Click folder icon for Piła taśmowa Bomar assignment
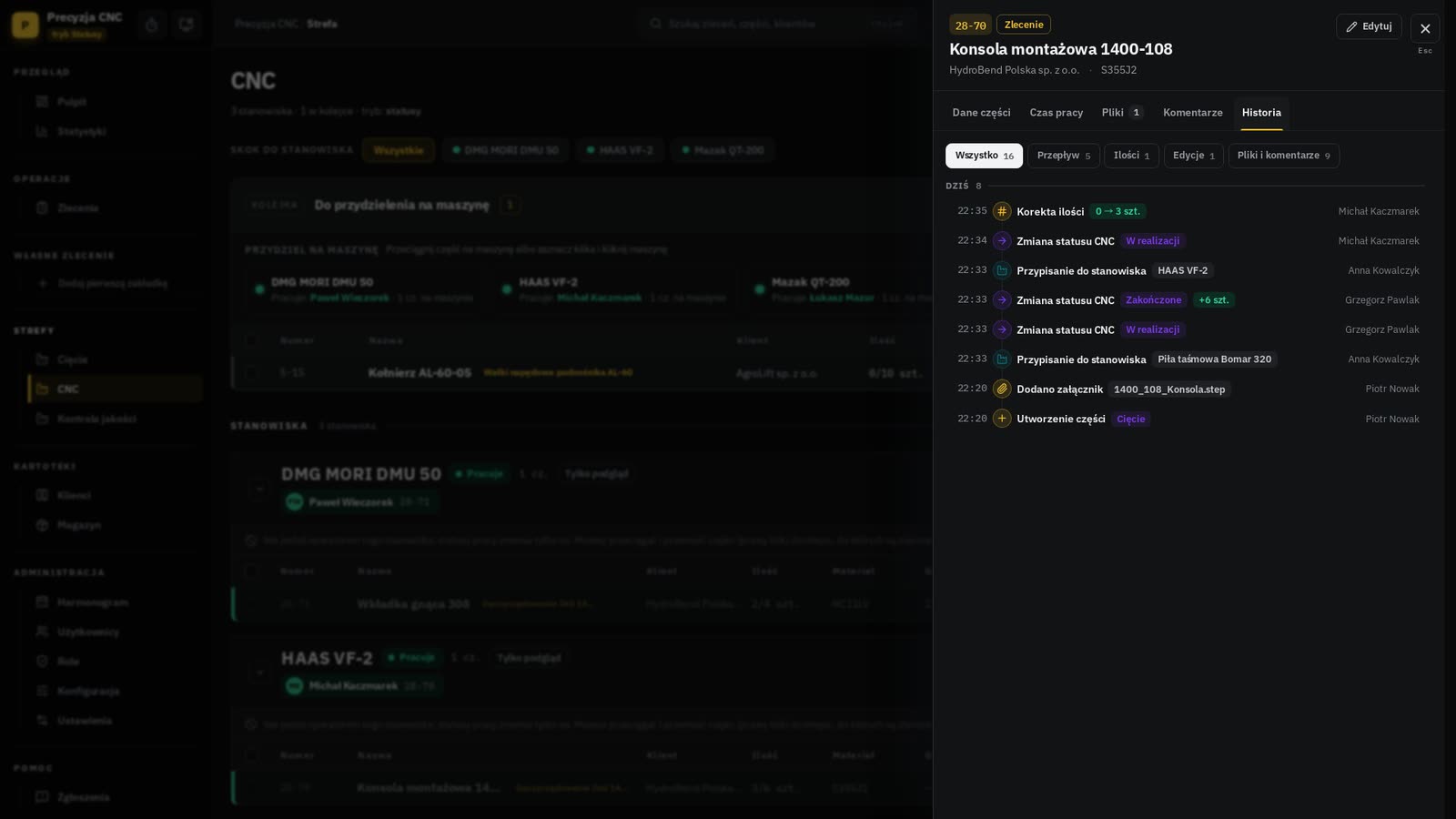 point(1002,359)
